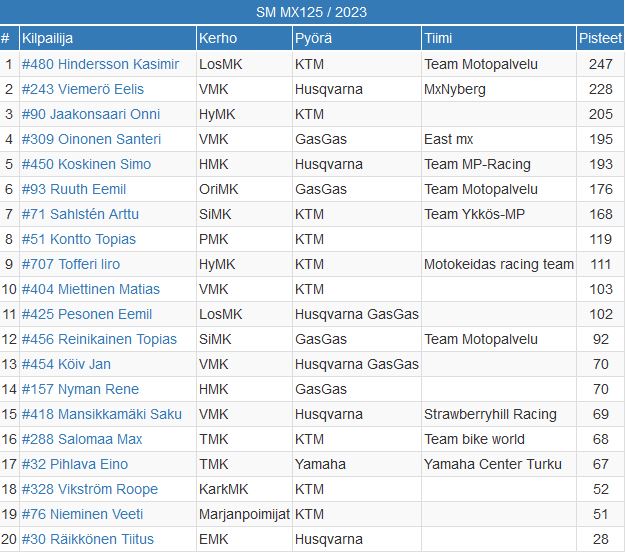Click #450 Koskinen Simo name
This screenshot has height=552, width=626.
click(86, 164)
